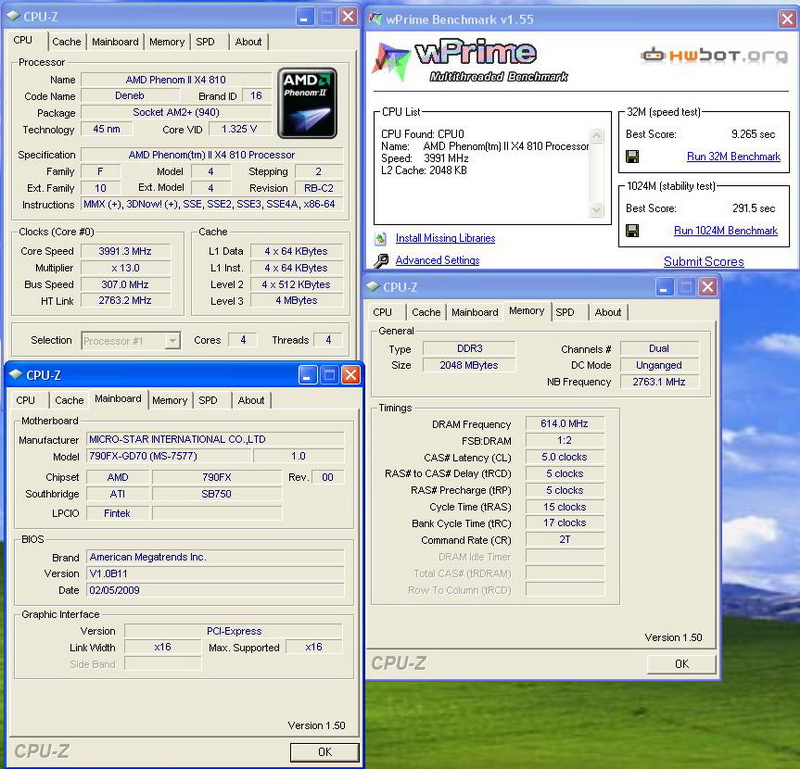Run the 1024M Benchmark
The width and height of the screenshot is (800, 769).
coord(726,231)
